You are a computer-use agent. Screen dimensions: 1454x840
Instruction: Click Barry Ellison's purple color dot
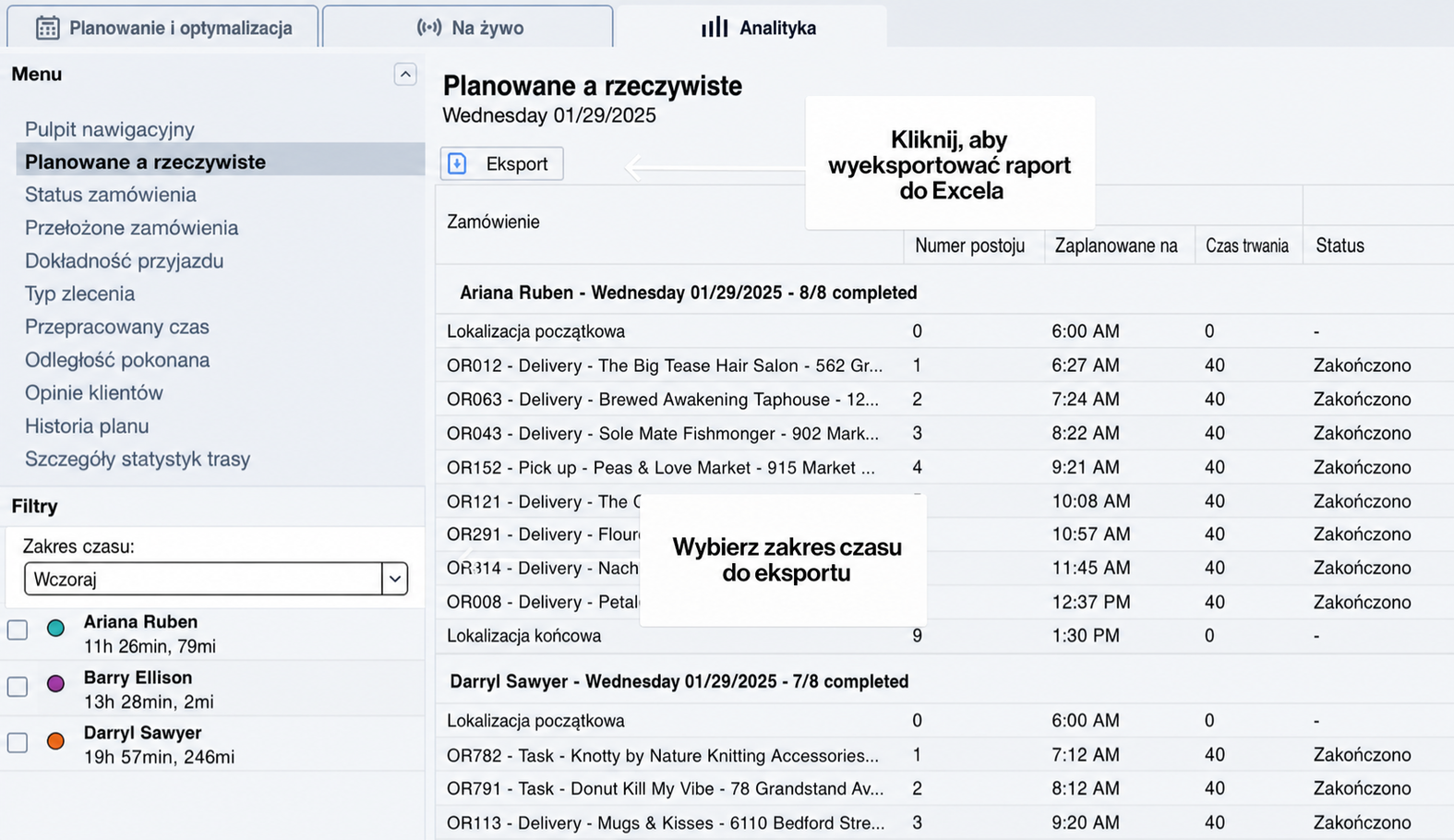[x=55, y=684]
